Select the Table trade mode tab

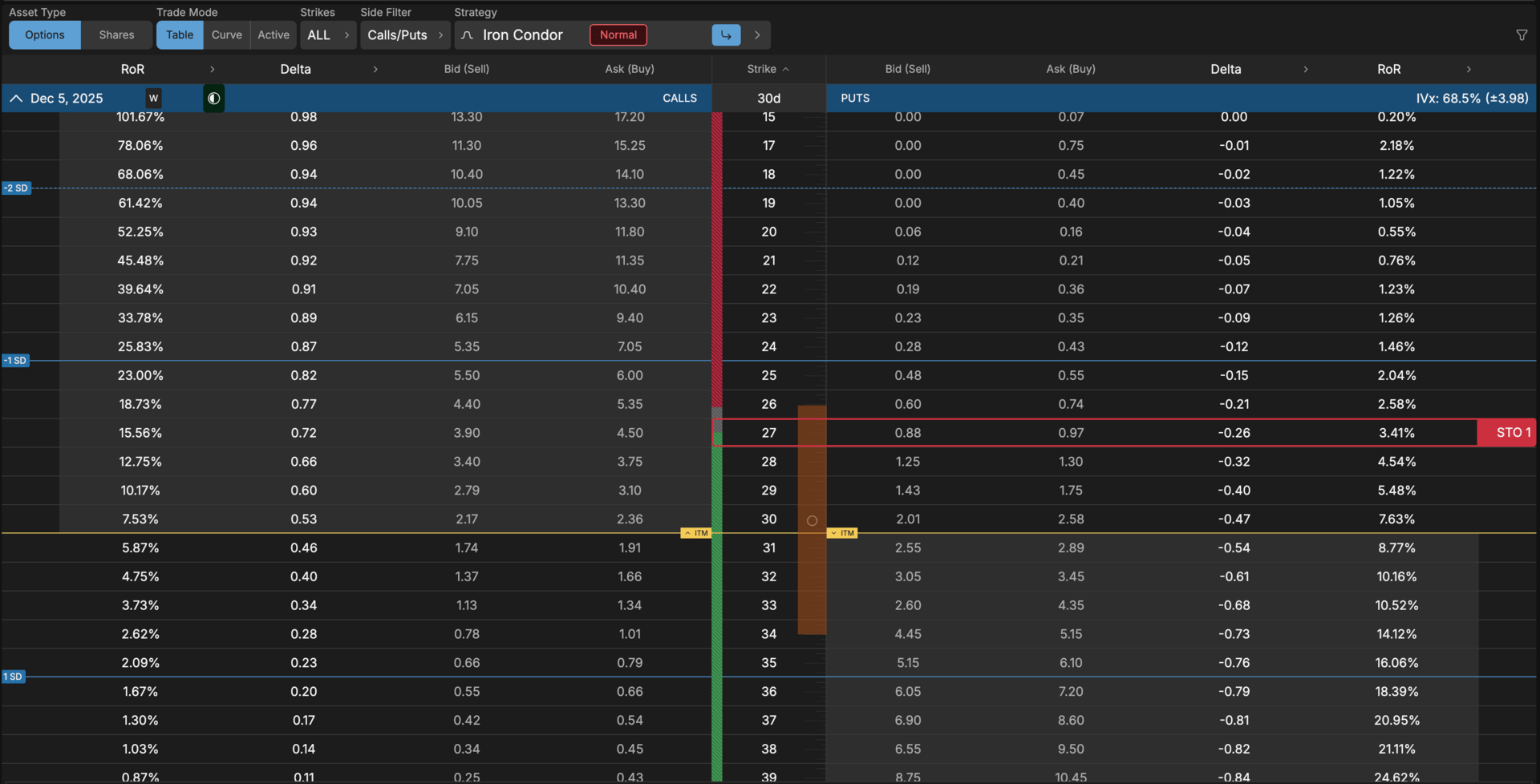180,35
